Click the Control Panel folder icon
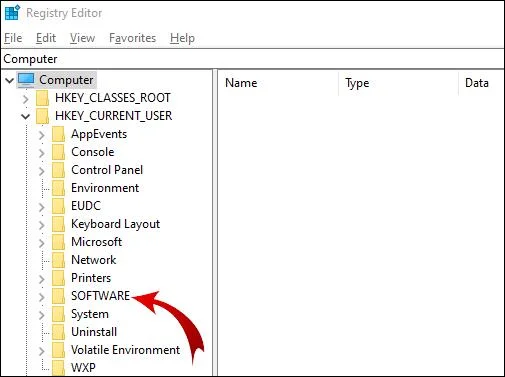The width and height of the screenshot is (505, 377). point(59,170)
